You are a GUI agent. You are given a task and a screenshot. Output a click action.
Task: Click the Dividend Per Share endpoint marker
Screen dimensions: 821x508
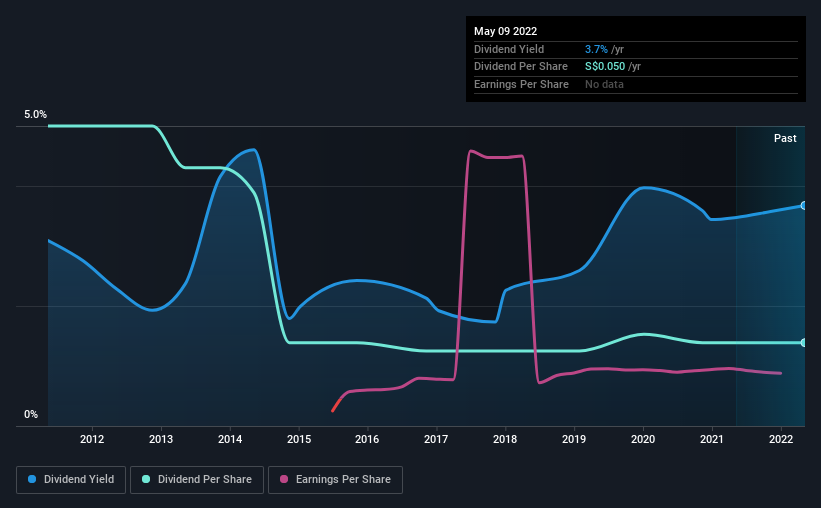(804, 343)
